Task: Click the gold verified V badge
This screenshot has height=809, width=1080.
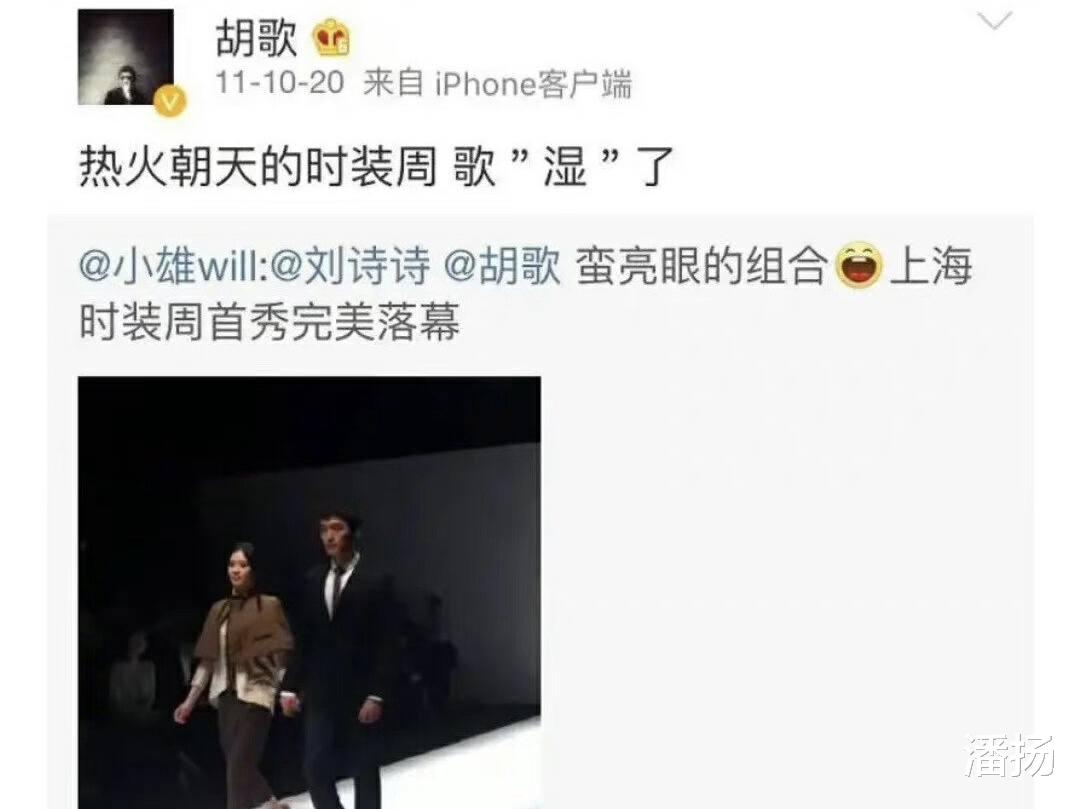Action: click(x=170, y=102)
